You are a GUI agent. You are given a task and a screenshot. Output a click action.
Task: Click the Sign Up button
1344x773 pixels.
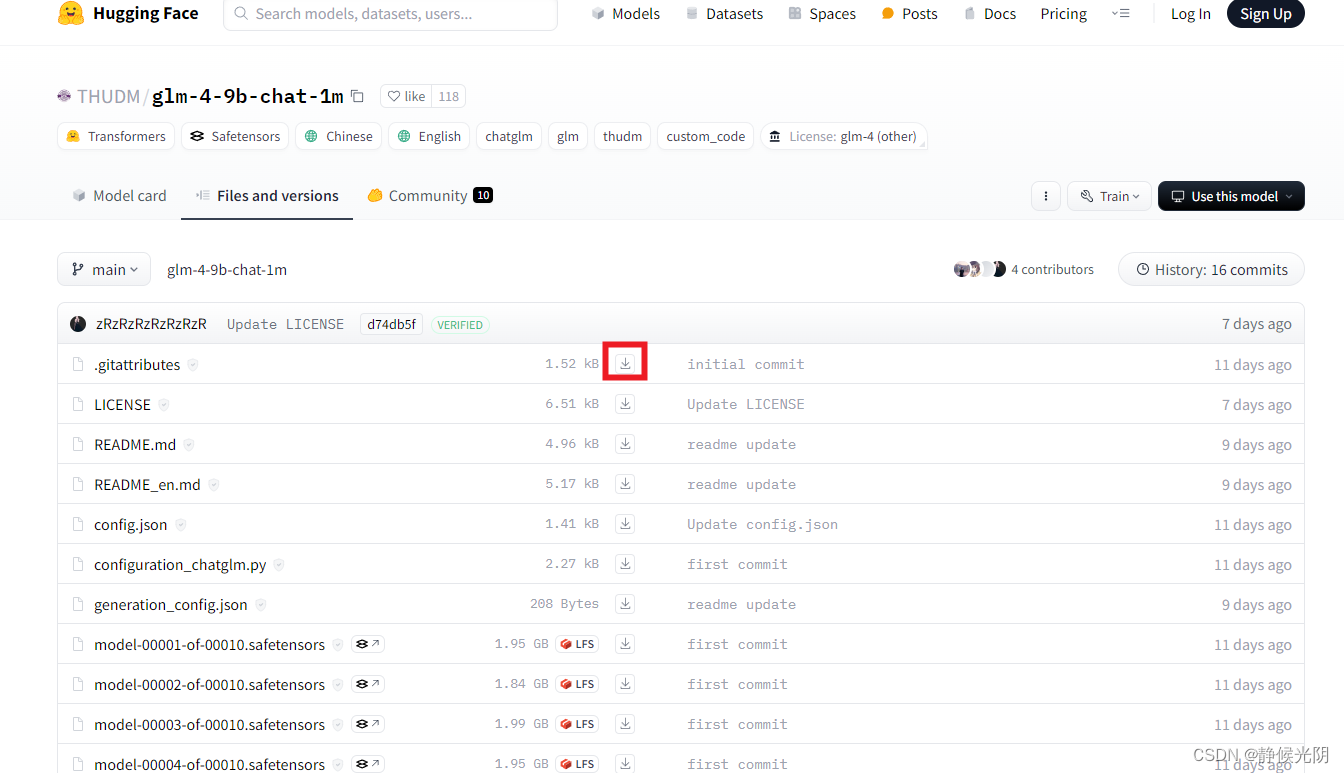point(1265,14)
